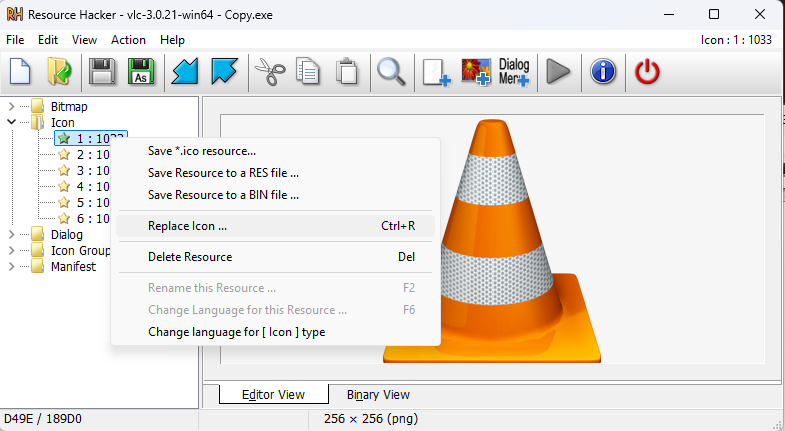Image resolution: width=785 pixels, height=431 pixels.
Task: Click the blue down-left arrow import icon
Action: [185, 72]
